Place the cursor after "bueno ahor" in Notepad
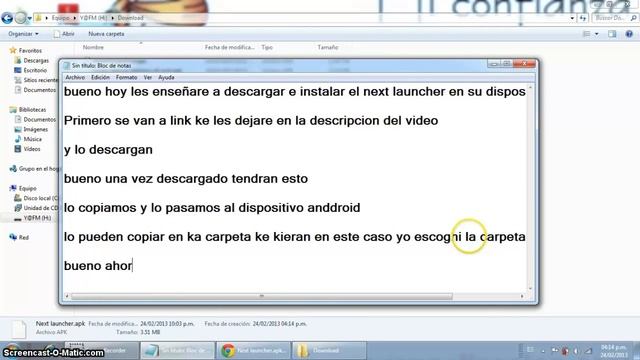This screenshot has height=360, width=640. click(133, 266)
